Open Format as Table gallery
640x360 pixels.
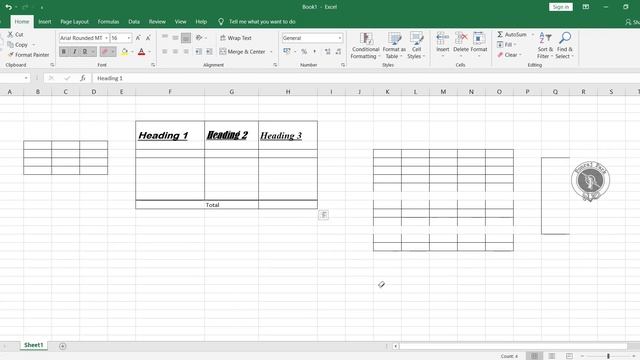(x=394, y=45)
